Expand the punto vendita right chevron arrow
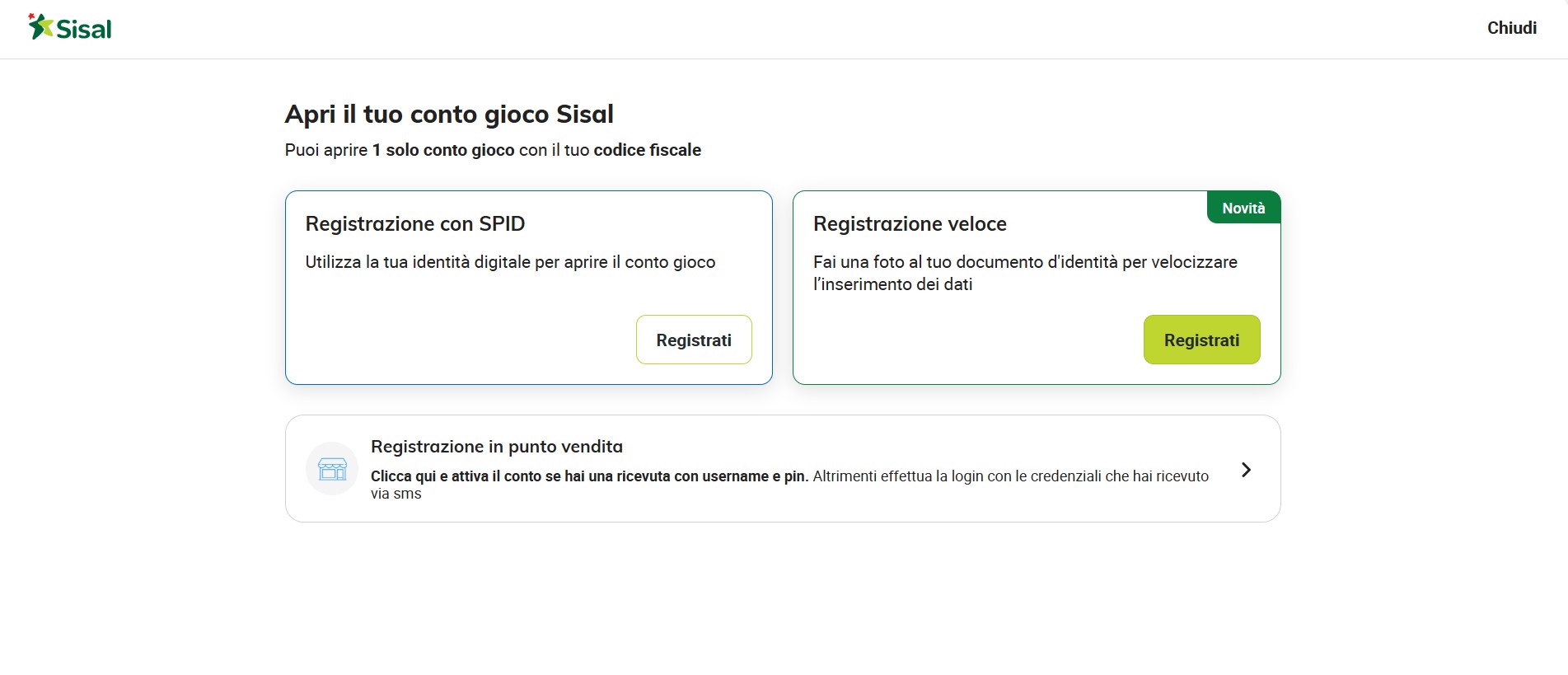Image resolution: width=1568 pixels, height=675 pixels. [1246, 470]
